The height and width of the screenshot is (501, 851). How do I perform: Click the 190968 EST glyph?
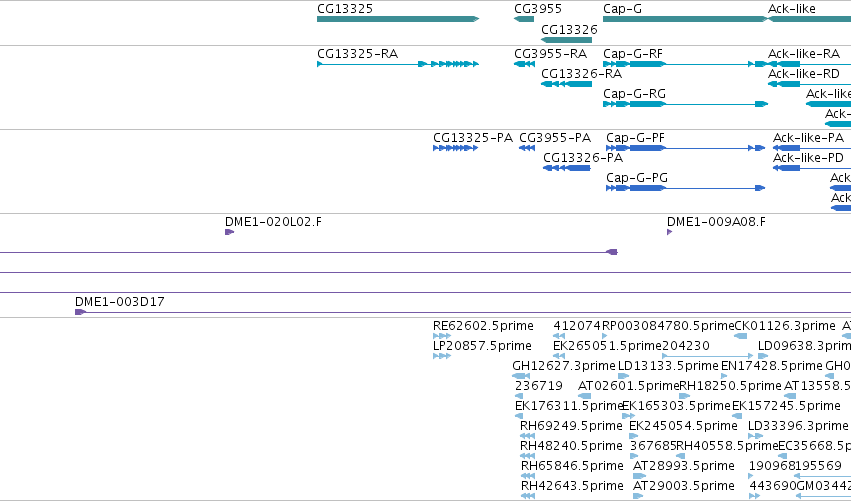pyautogui.click(x=751, y=476)
